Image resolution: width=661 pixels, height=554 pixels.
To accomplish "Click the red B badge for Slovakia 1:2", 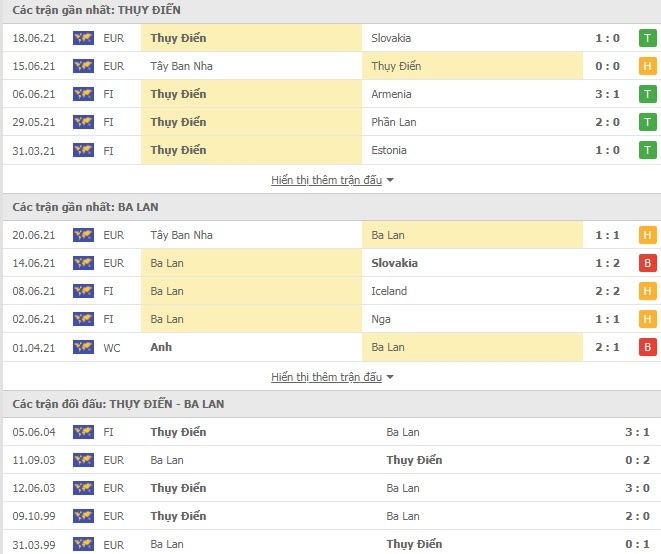I will tap(648, 263).
